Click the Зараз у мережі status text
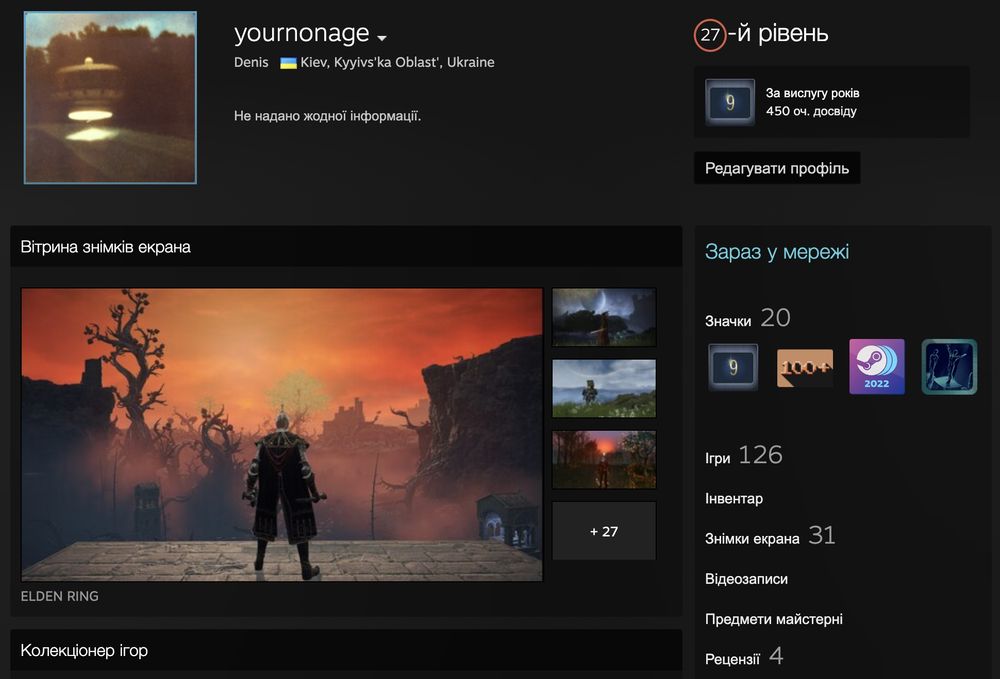The image size is (1000, 679). (777, 252)
